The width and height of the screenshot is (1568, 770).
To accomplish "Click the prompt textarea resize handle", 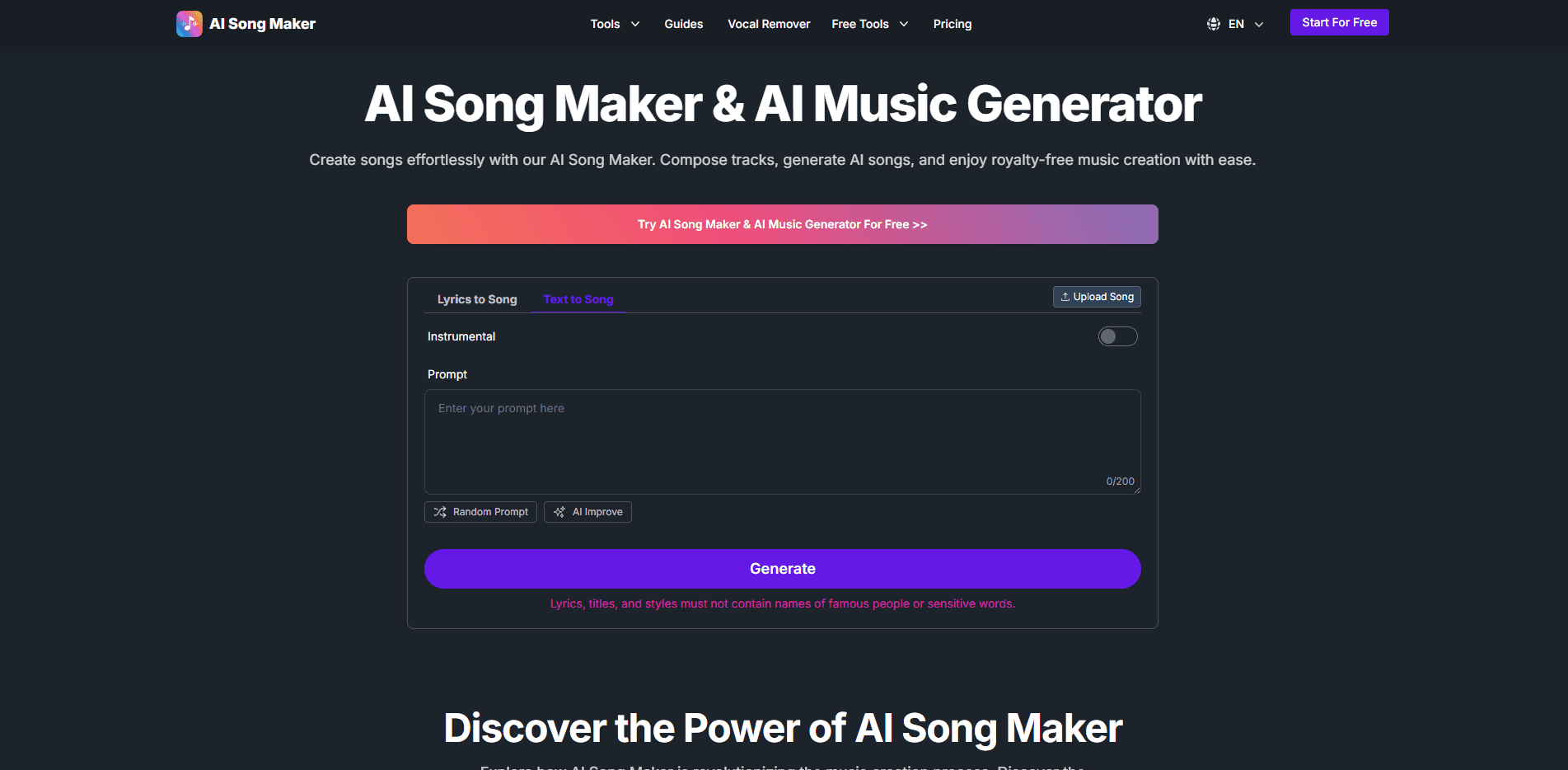I will point(1137,491).
